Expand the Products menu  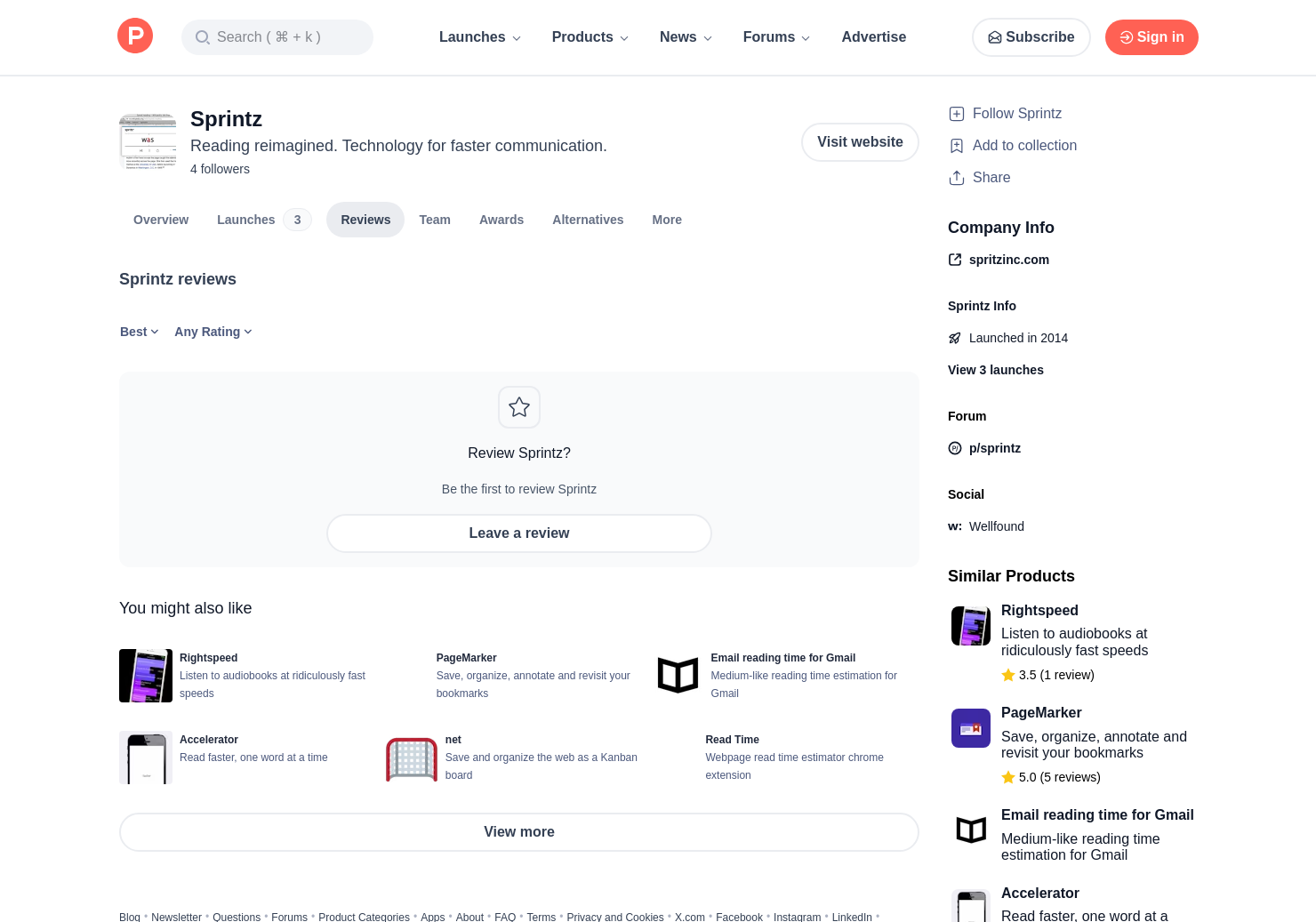pos(590,37)
